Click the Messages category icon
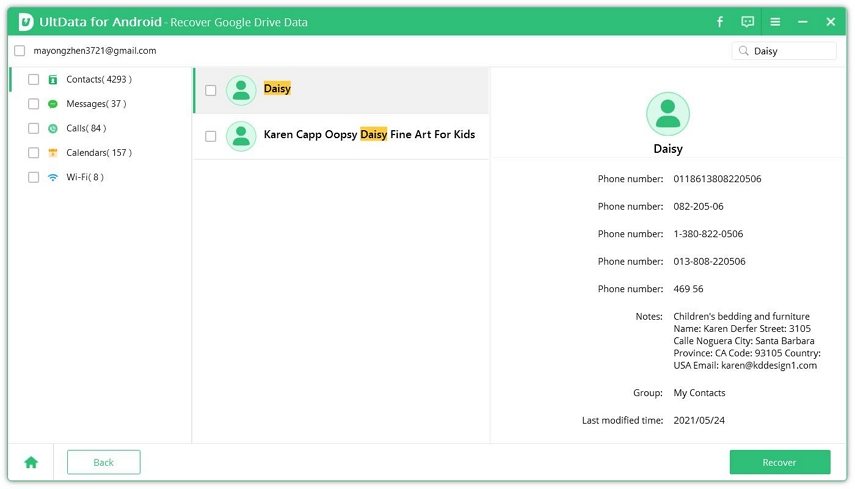This screenshot has height=489, width=855. tap(53, 104)
